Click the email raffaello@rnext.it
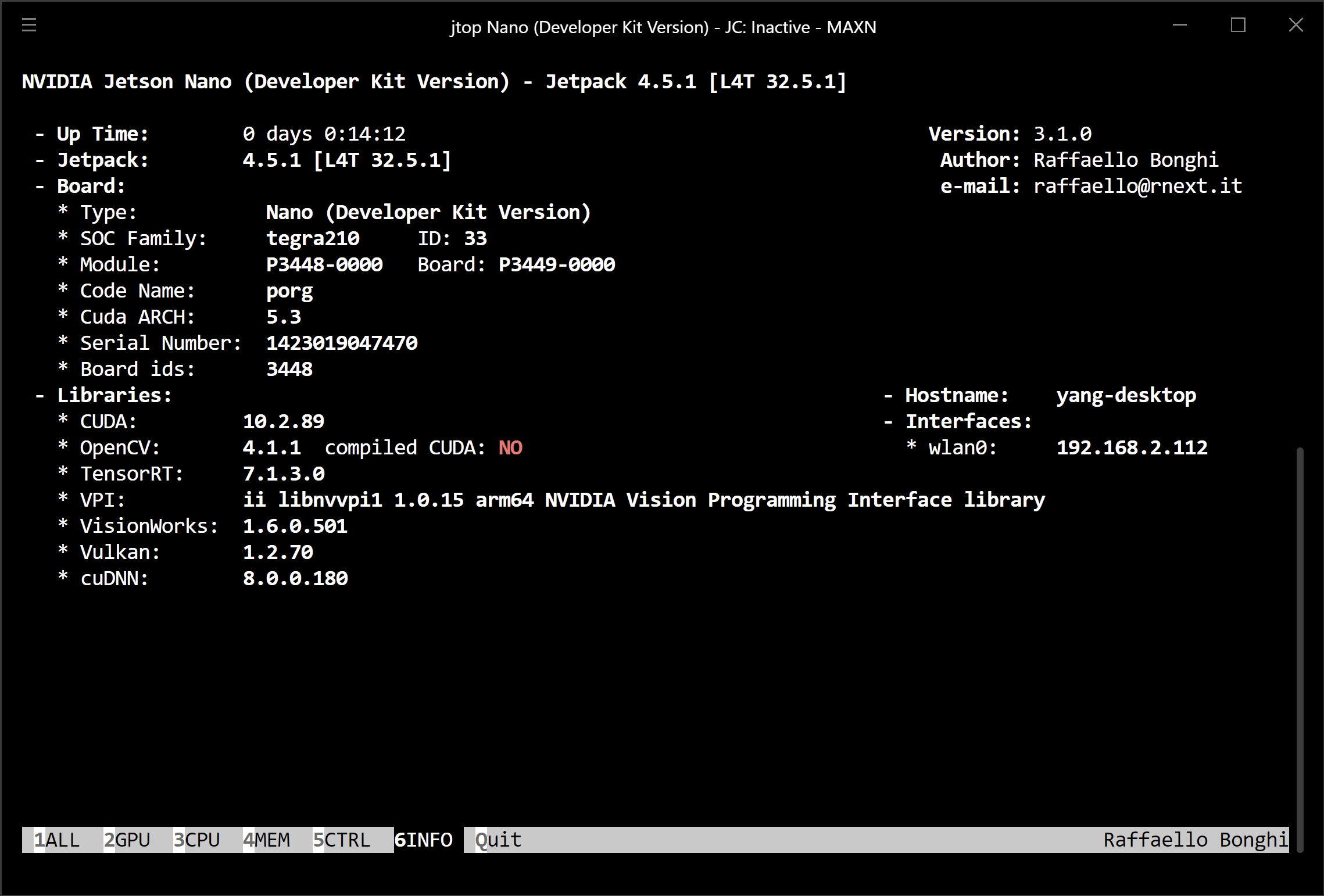1324x896 pixels. click(1138, 186)
